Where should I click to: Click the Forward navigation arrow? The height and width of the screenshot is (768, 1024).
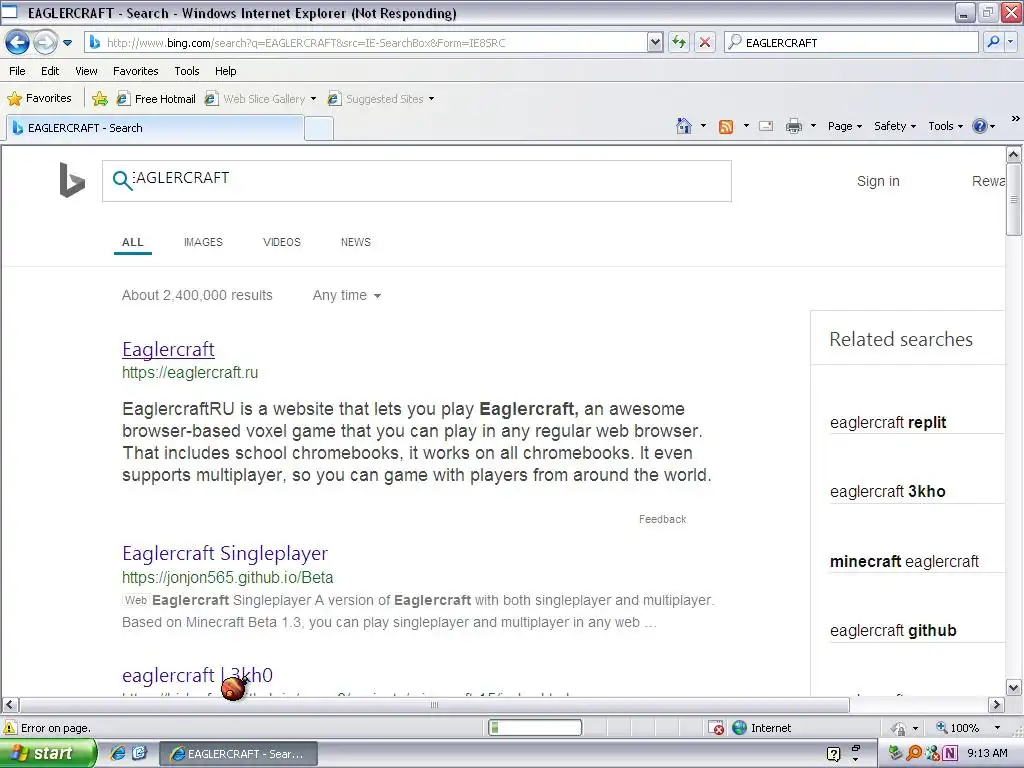(45, 42)
